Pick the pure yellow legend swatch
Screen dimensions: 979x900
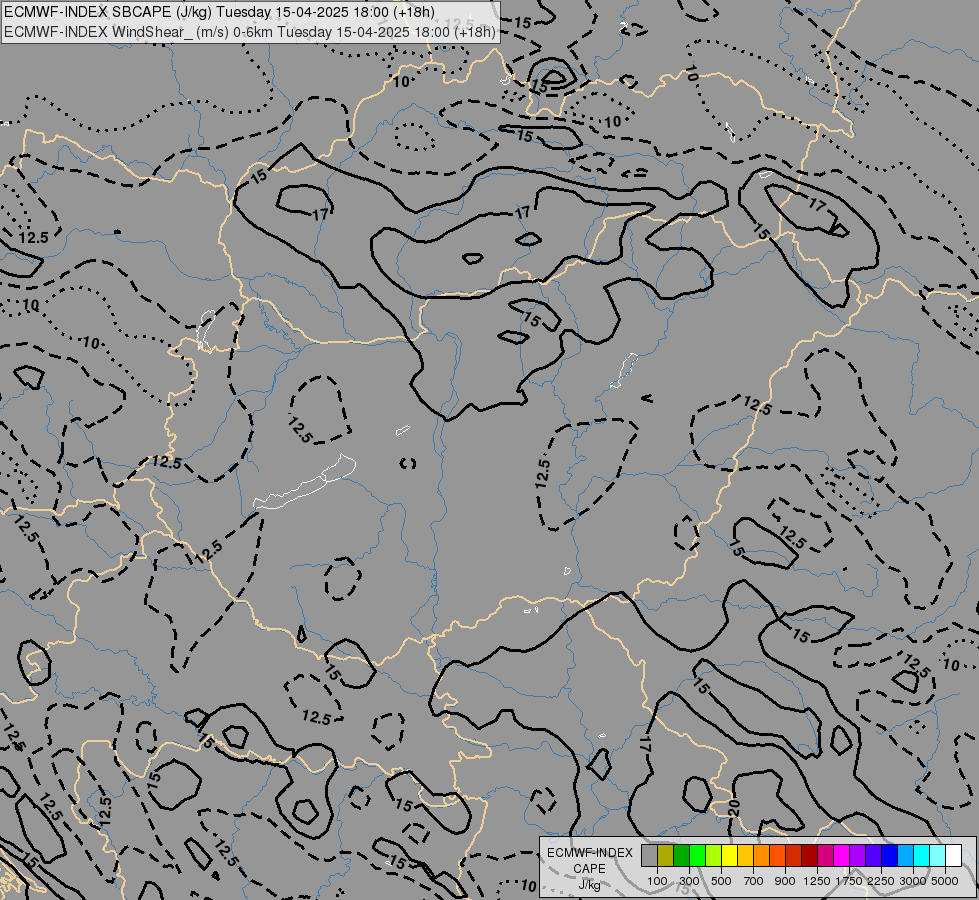click(x=729, y=856)
